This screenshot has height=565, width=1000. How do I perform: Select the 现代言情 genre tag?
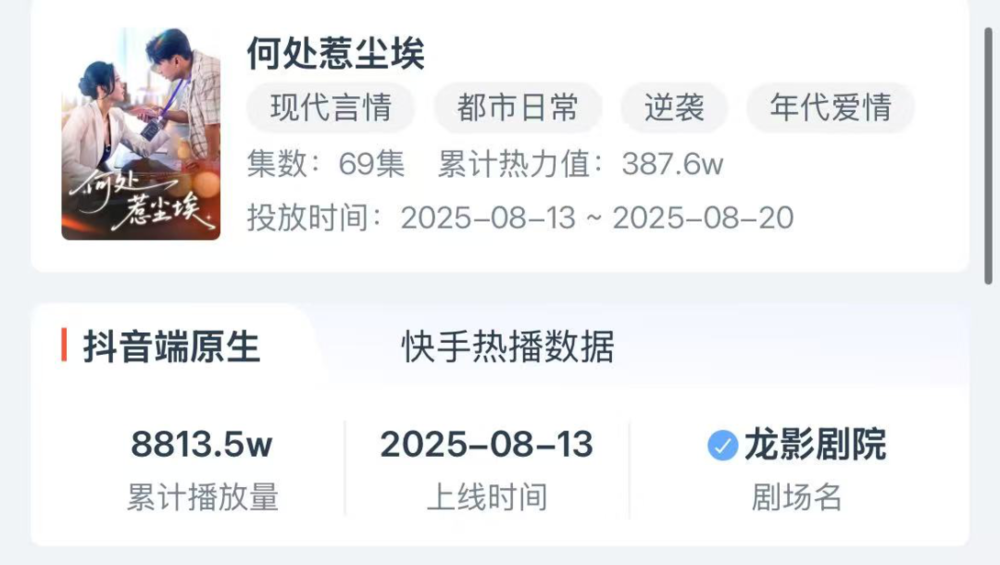331,108
